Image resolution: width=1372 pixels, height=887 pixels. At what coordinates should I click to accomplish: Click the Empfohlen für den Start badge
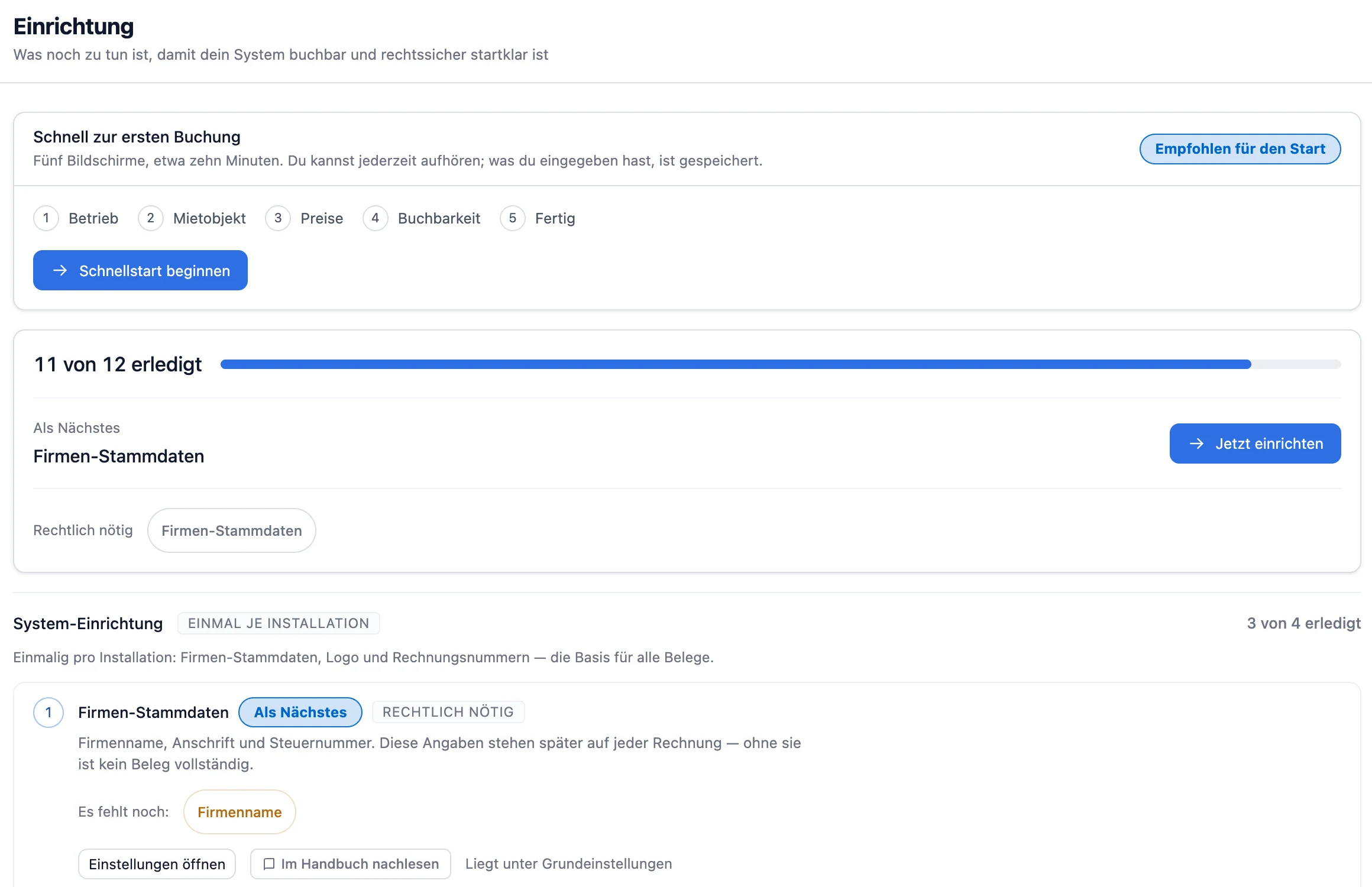1240,149
